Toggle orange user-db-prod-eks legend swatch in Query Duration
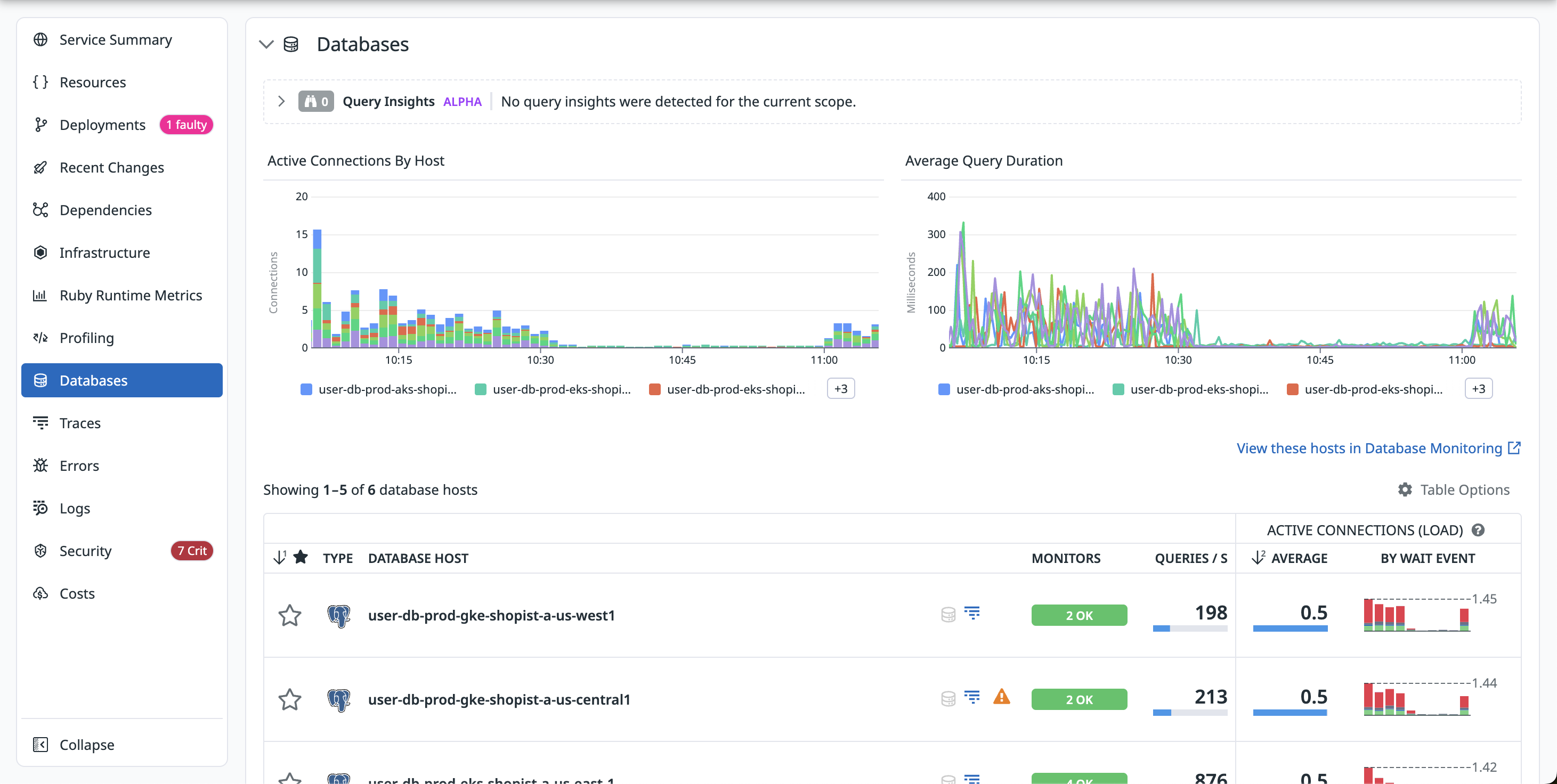The image size is (1557, 784). (x=1292, y=389)
